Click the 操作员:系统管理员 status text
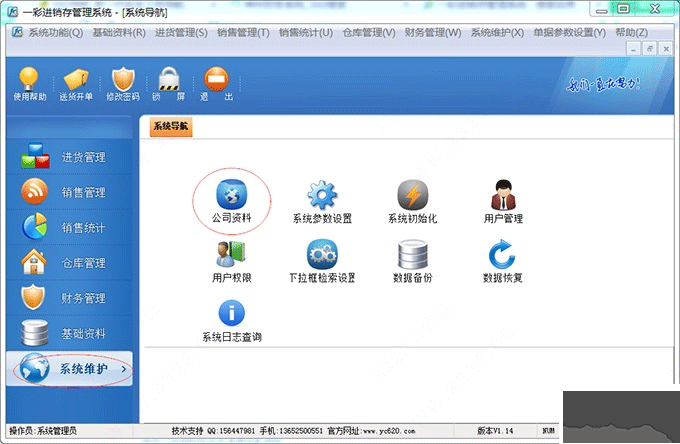680x444 pixels. pyautogui.click(x=43, y=431)
